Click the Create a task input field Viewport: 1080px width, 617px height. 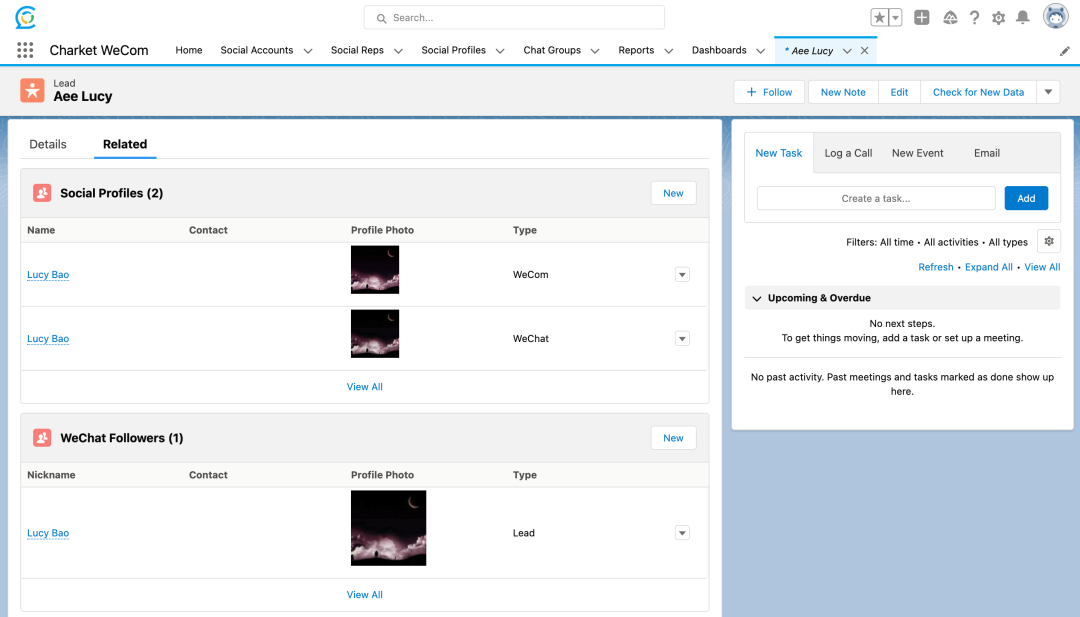coord(876,198)
